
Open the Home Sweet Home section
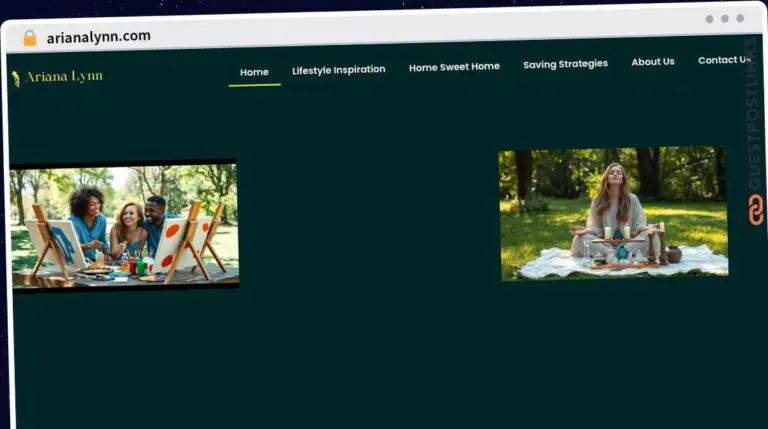(454, 67)
